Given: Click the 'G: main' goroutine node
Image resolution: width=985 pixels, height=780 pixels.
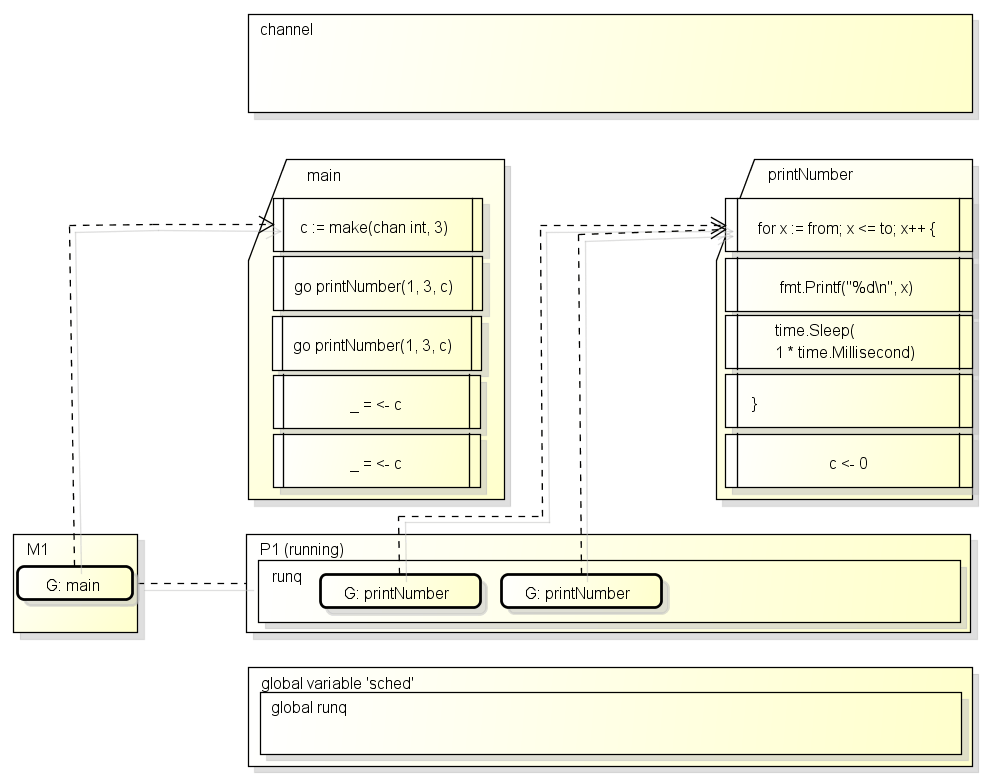Looking at the screenshot, I should (75, 583).
